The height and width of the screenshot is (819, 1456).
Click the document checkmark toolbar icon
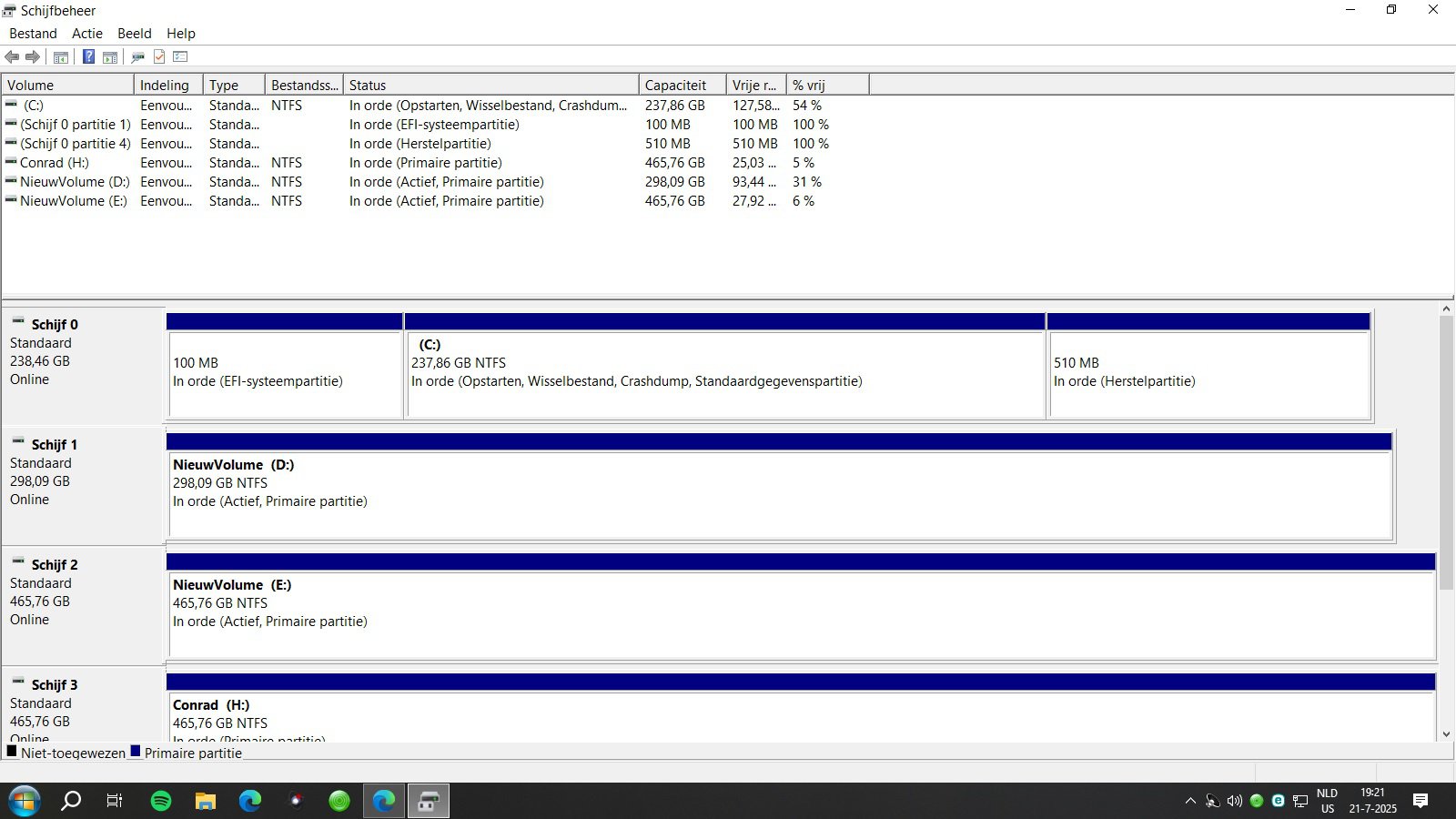click(x=159, y=57)
